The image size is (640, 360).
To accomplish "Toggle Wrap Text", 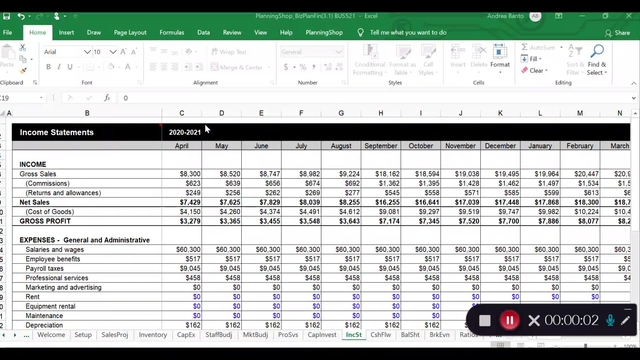I will pyautogui.click(x=229, y=52).
